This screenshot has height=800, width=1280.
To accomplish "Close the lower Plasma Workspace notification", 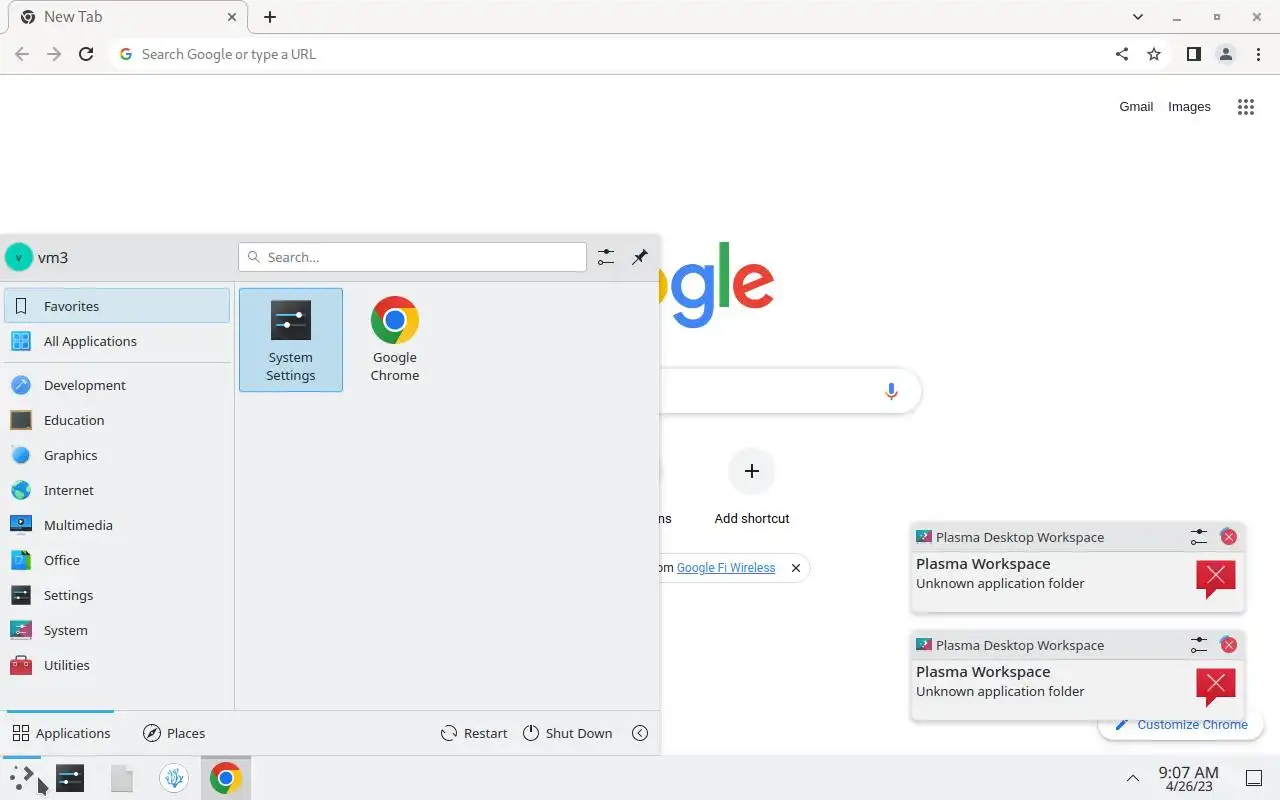I will point(1229,645).
